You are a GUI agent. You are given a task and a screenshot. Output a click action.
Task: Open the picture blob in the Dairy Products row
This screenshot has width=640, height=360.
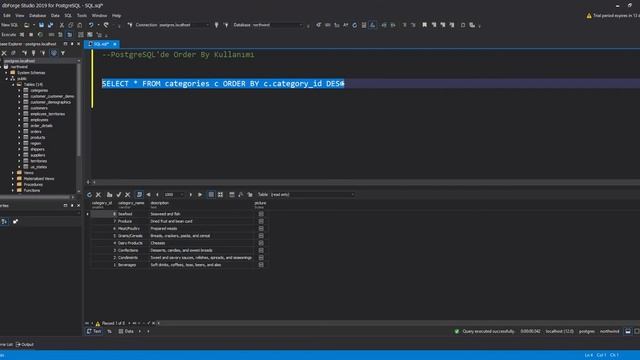261,243
